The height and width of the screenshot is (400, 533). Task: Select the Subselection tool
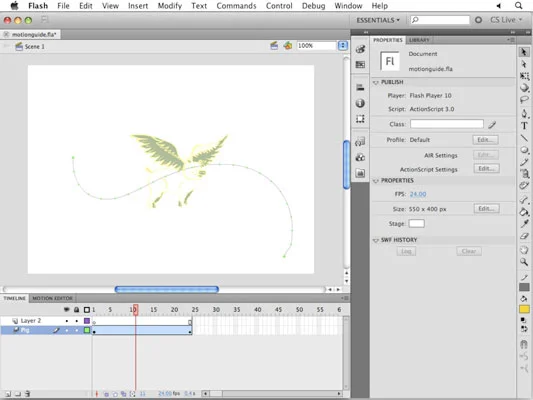(x=524, y=64)
